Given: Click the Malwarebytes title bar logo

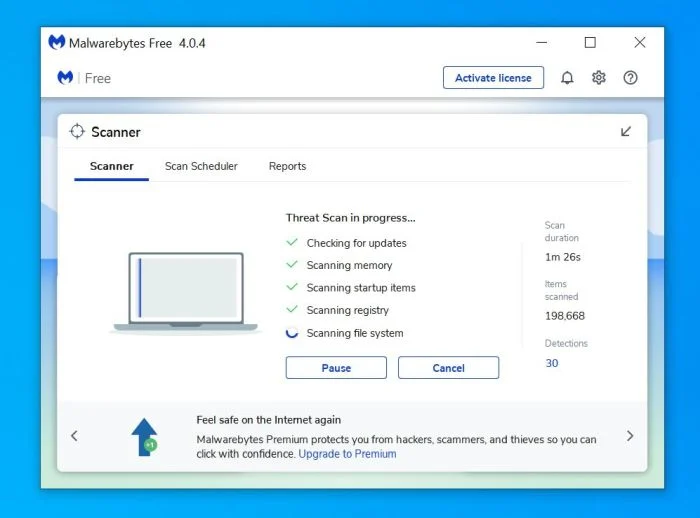Looking at the screenshot, I should (57, 42).
